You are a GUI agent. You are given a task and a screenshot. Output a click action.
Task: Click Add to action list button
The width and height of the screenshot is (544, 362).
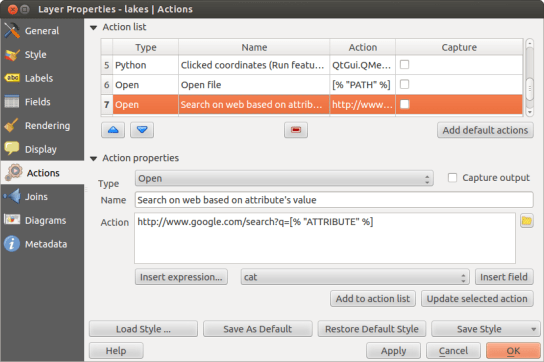373,299
